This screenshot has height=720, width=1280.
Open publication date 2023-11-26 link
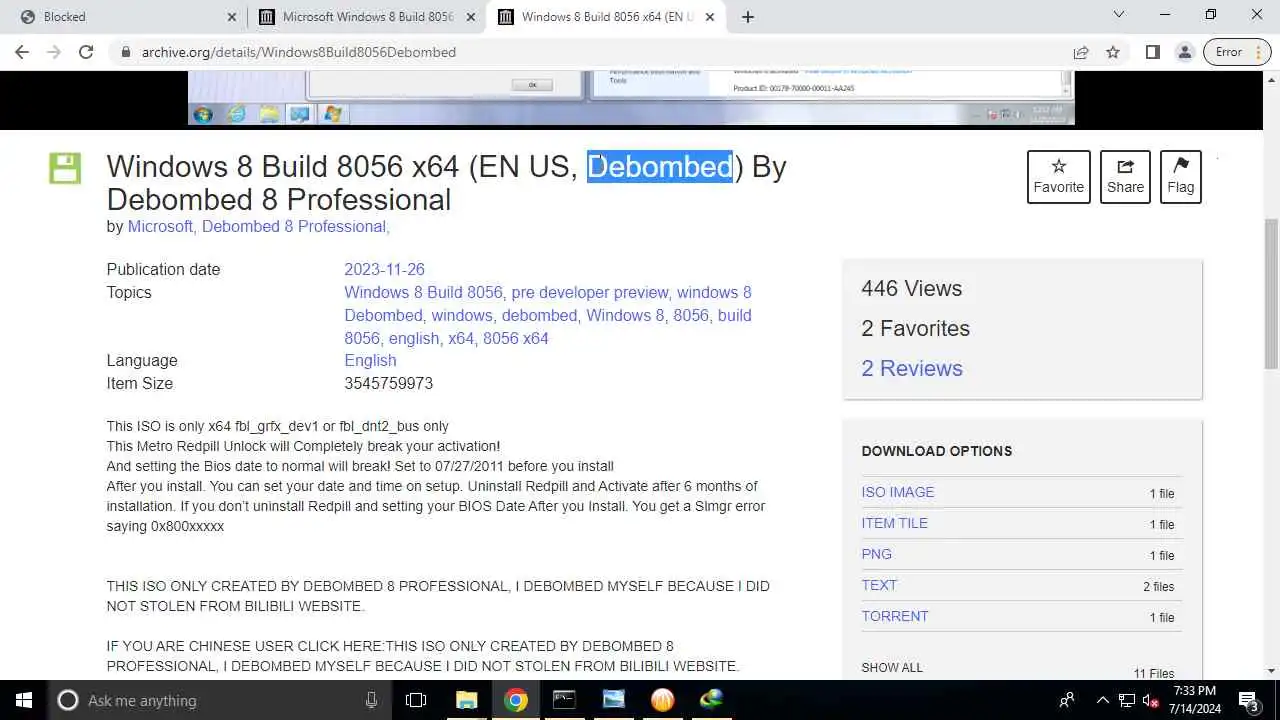tap(384, 270)
